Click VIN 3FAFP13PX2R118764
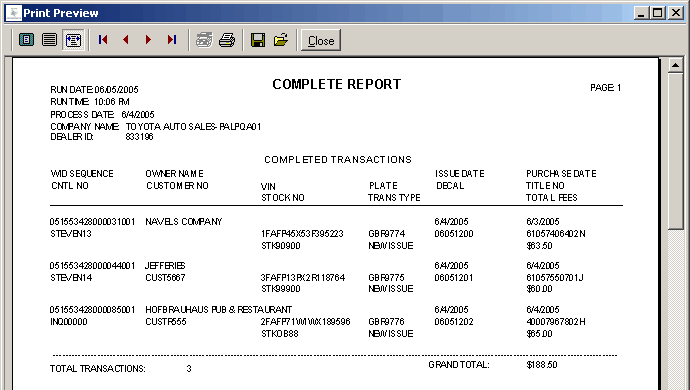 pos(303,278)
